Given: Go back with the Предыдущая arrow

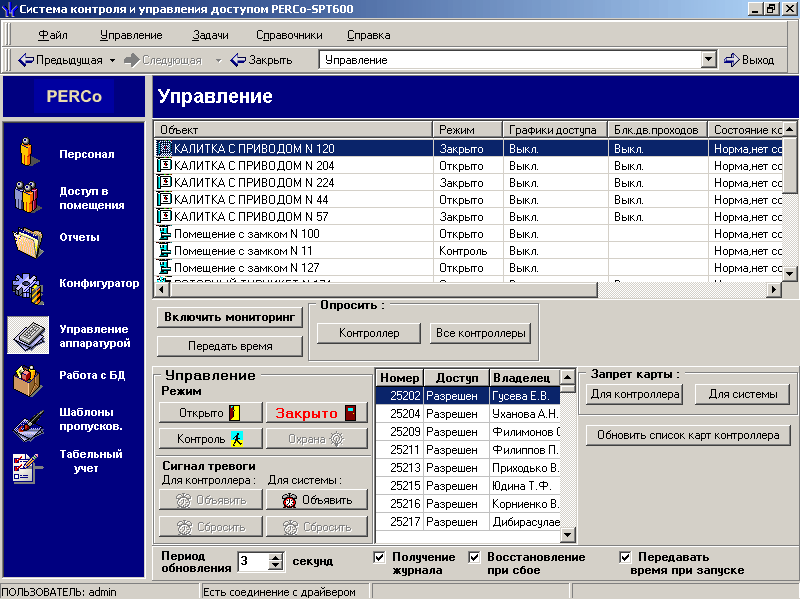Looking at the screenshot, I should 60,60.
